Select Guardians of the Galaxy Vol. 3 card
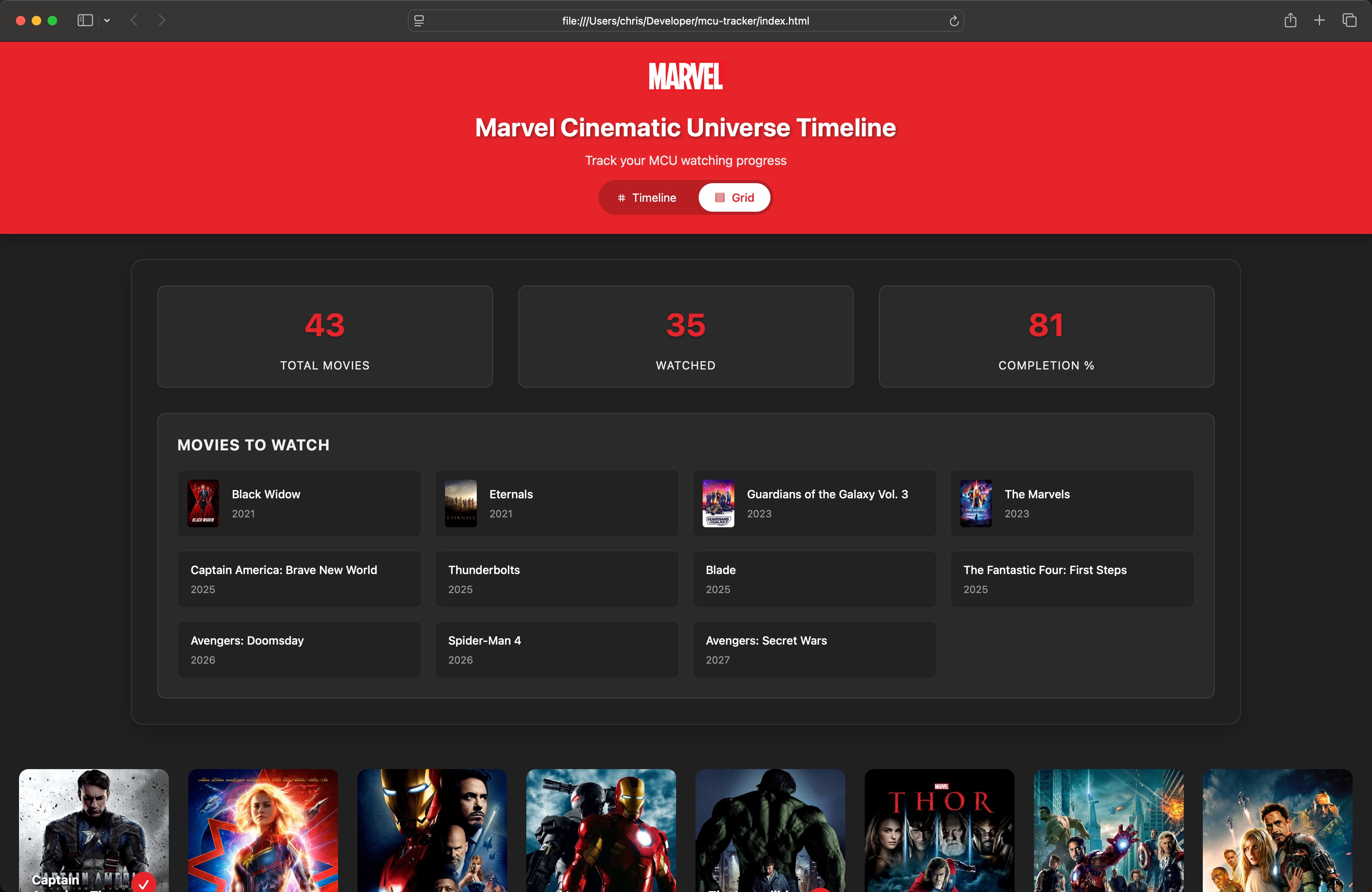The width and height of the screenshot is (1372, 892). pyautogui.click(x=814, y=503)
